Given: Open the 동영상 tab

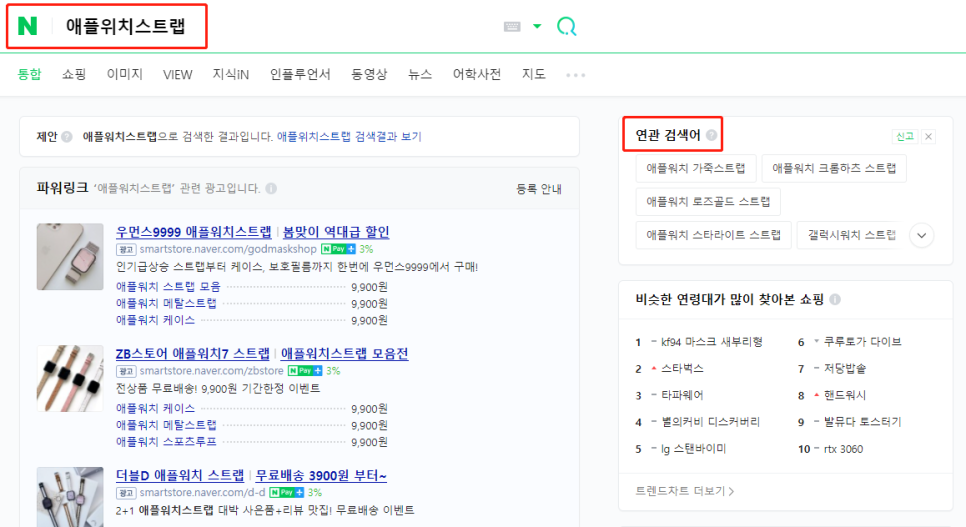Looking at the screenshot, I should (x=369, y=75).
